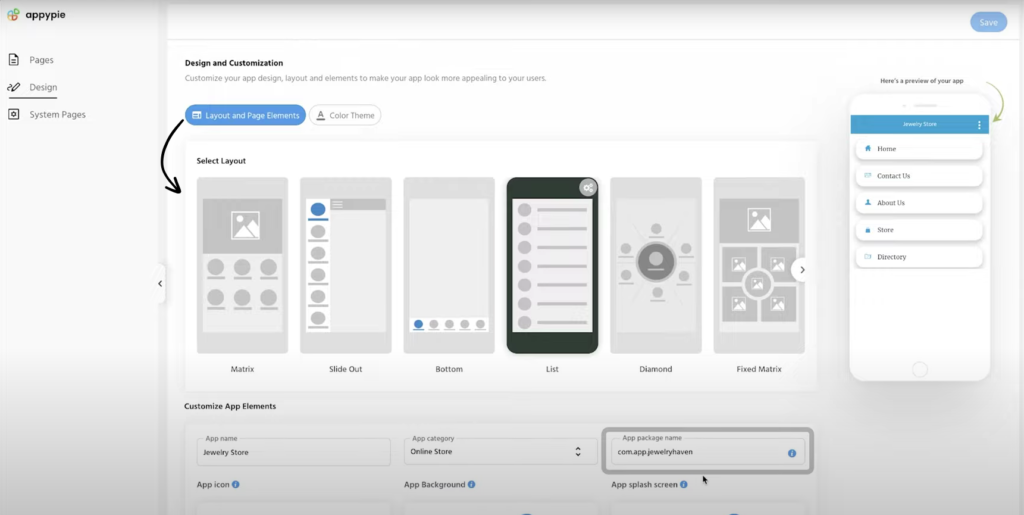Click the App Background info icon
Viewport: 1024px width, 515px height.
pos(472,485)
